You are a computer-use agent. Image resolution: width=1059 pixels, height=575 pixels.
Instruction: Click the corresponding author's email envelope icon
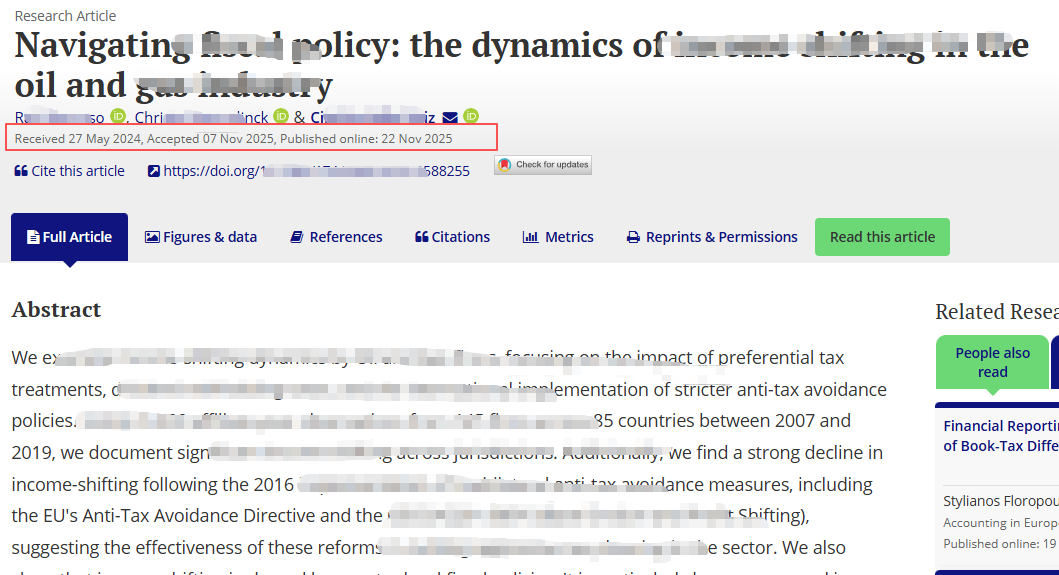pos(450,117)
